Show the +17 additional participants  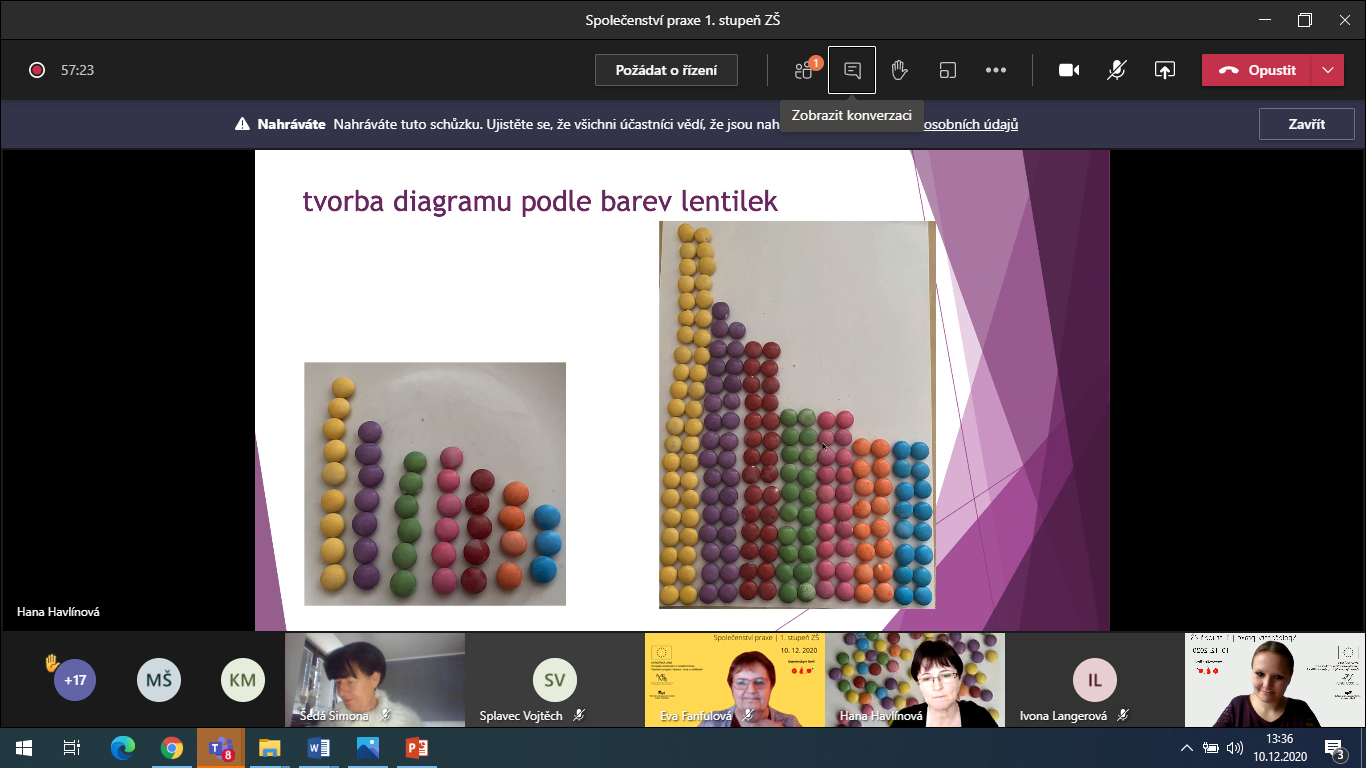[x=75, y=680]
